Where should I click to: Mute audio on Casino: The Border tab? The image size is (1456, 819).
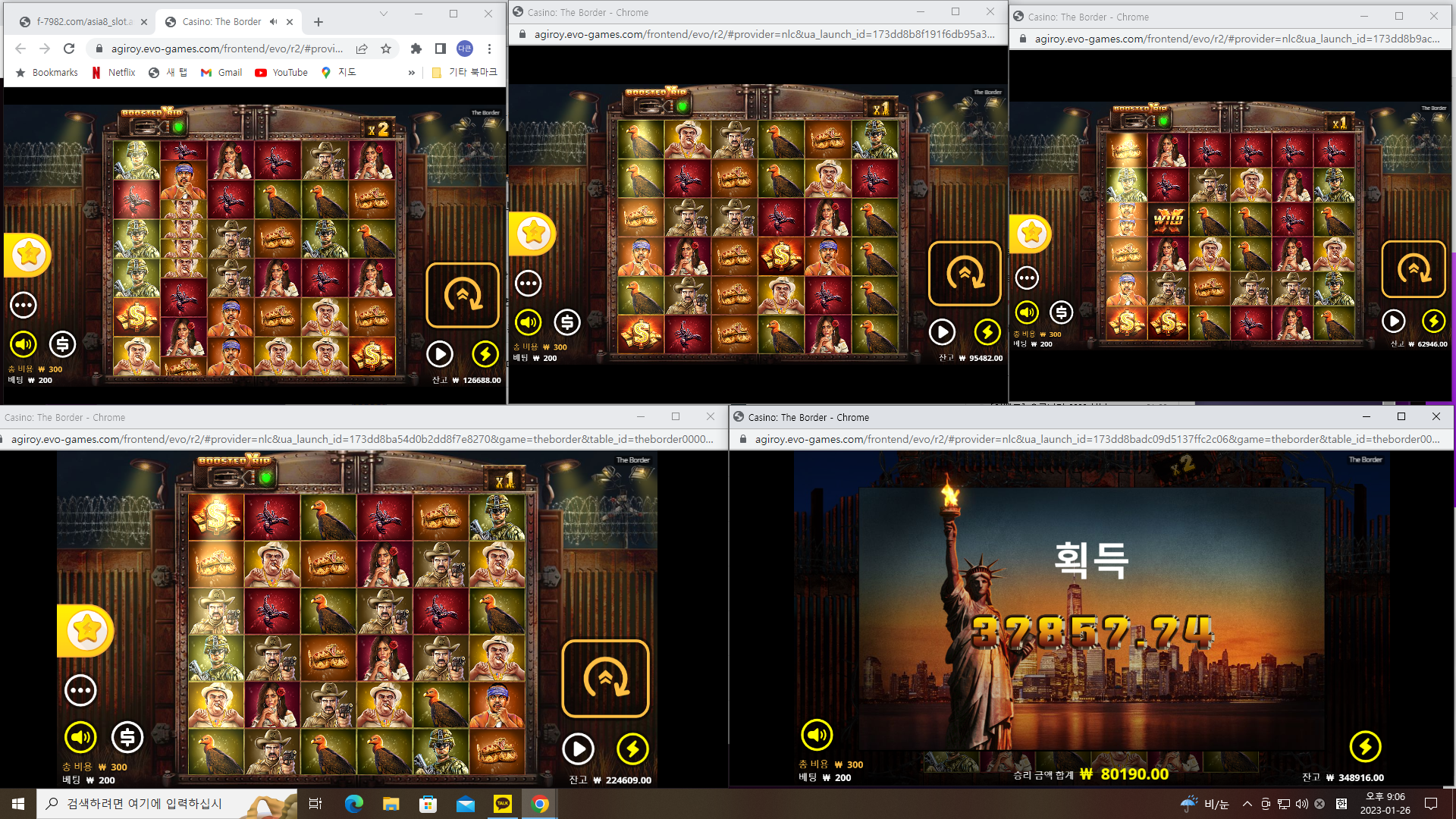click(273, 22)
